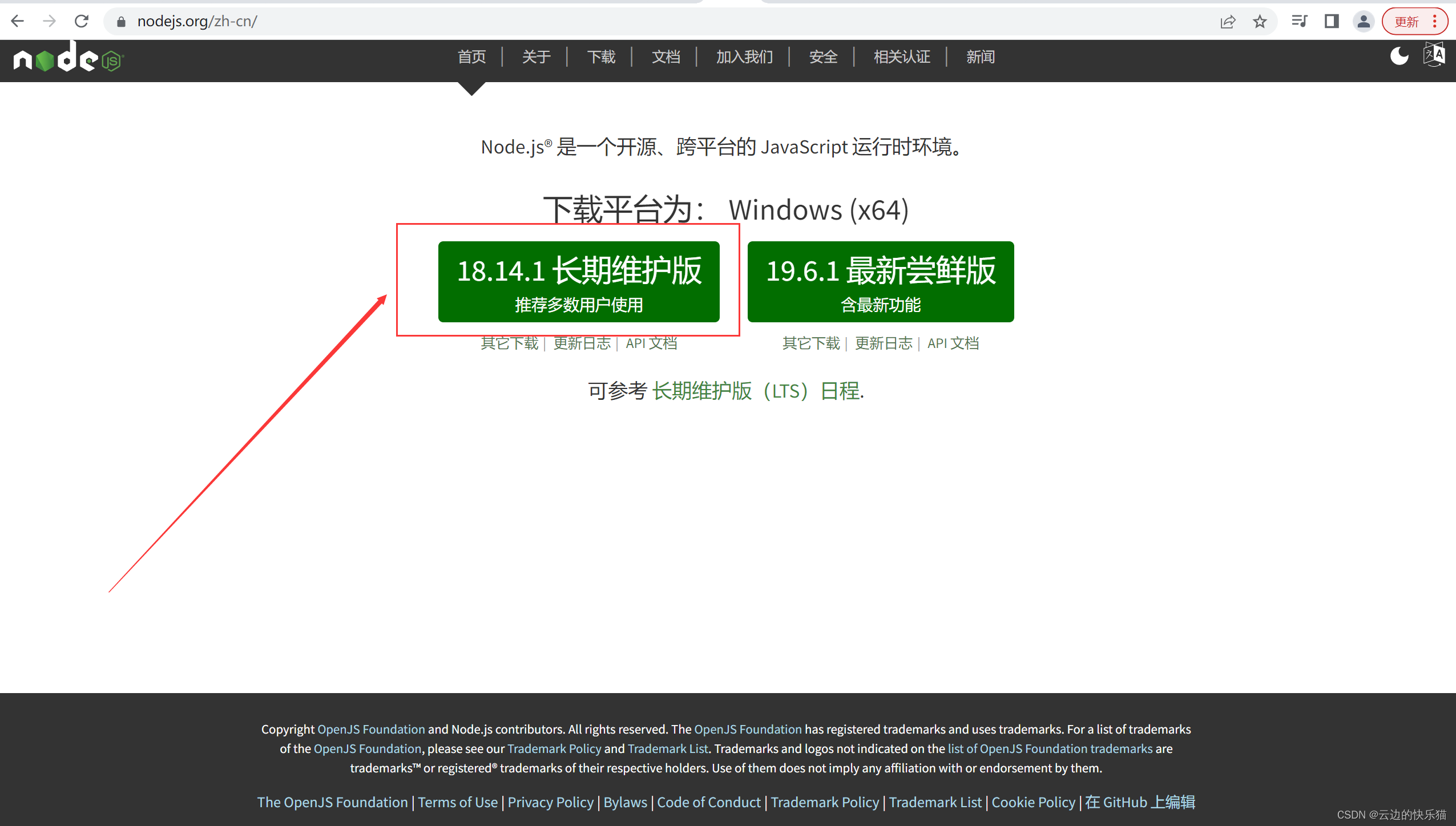Reload the nodejs.org page
This screenshot has width=1456, height=826.
pyautogui.click(x=82, y=22)
